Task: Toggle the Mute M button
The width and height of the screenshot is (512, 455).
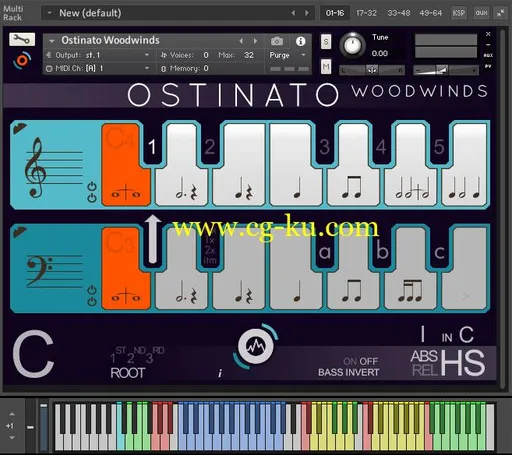Action: coord(326,67)
